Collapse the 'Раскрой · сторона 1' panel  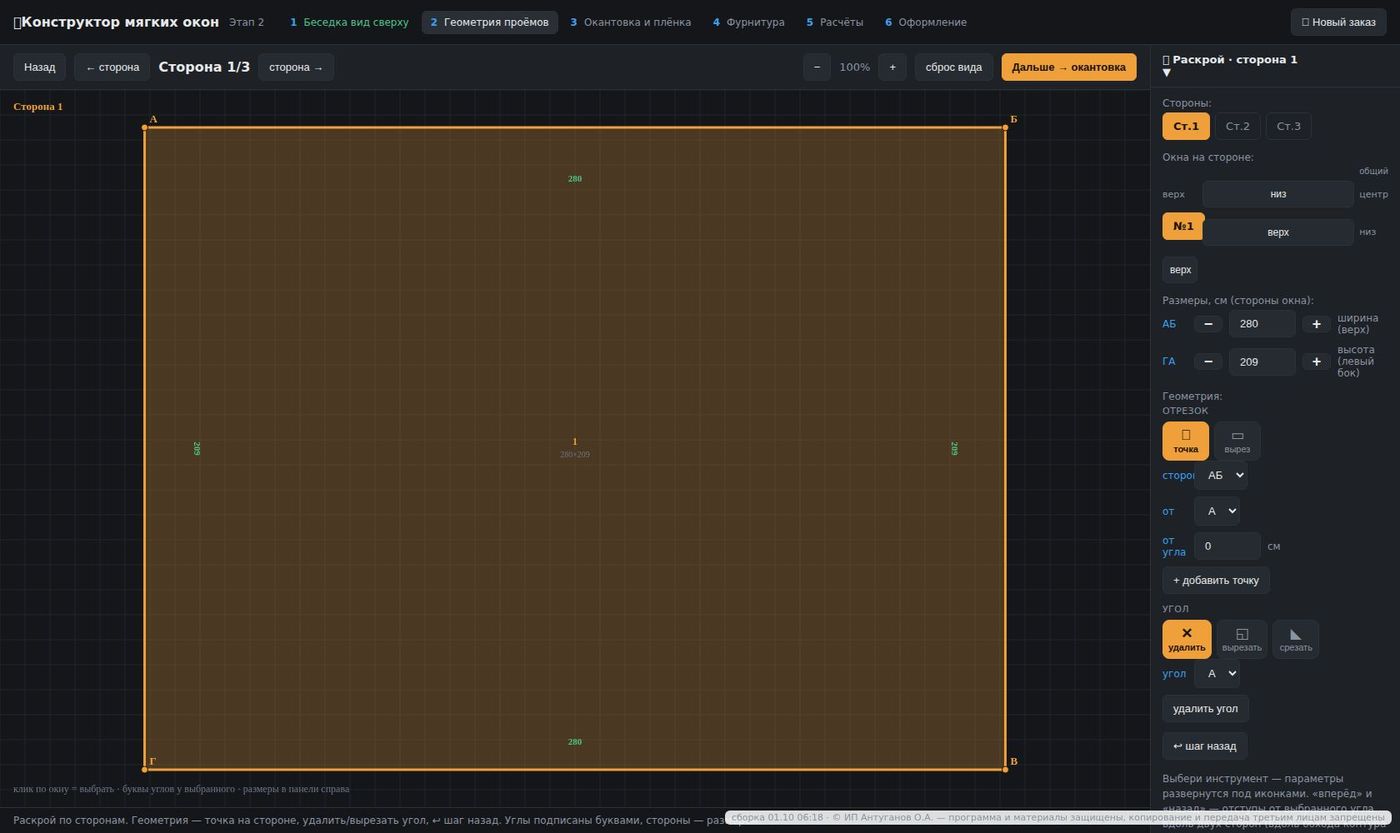pos(1167,72)
